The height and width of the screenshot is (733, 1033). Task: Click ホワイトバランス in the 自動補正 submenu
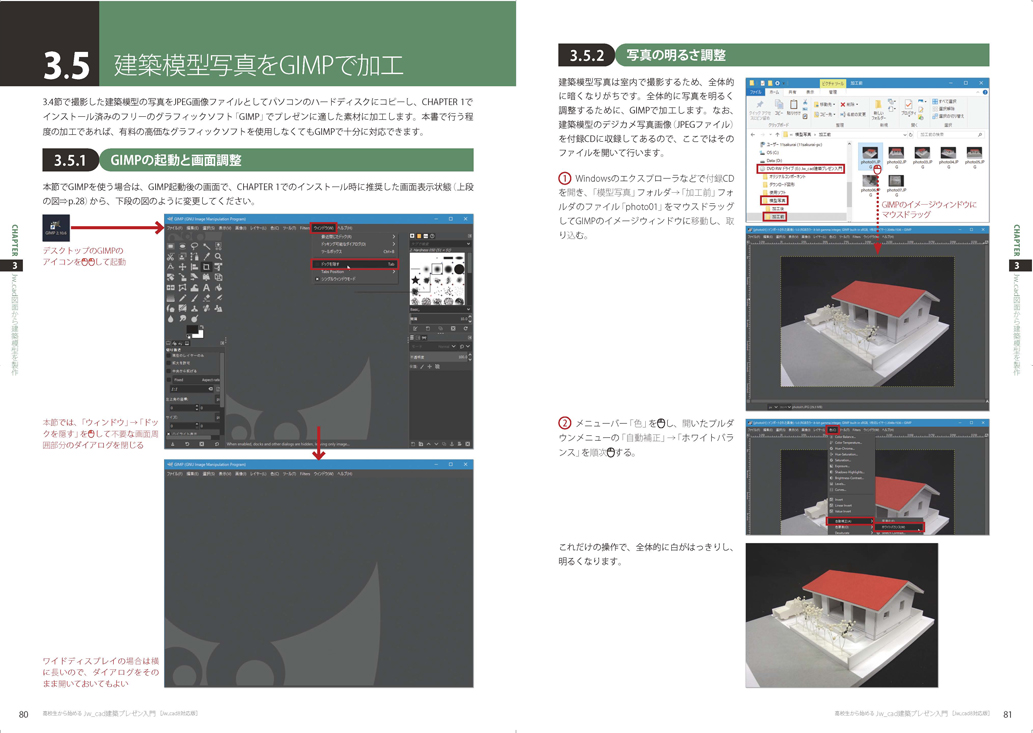tap(899, 527)
